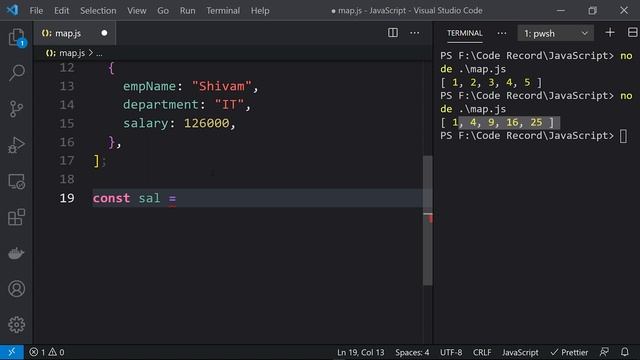The width and height of the screenshot is (640, 360).
Task: Open the Terminal menu
Action: pos(223,10)
